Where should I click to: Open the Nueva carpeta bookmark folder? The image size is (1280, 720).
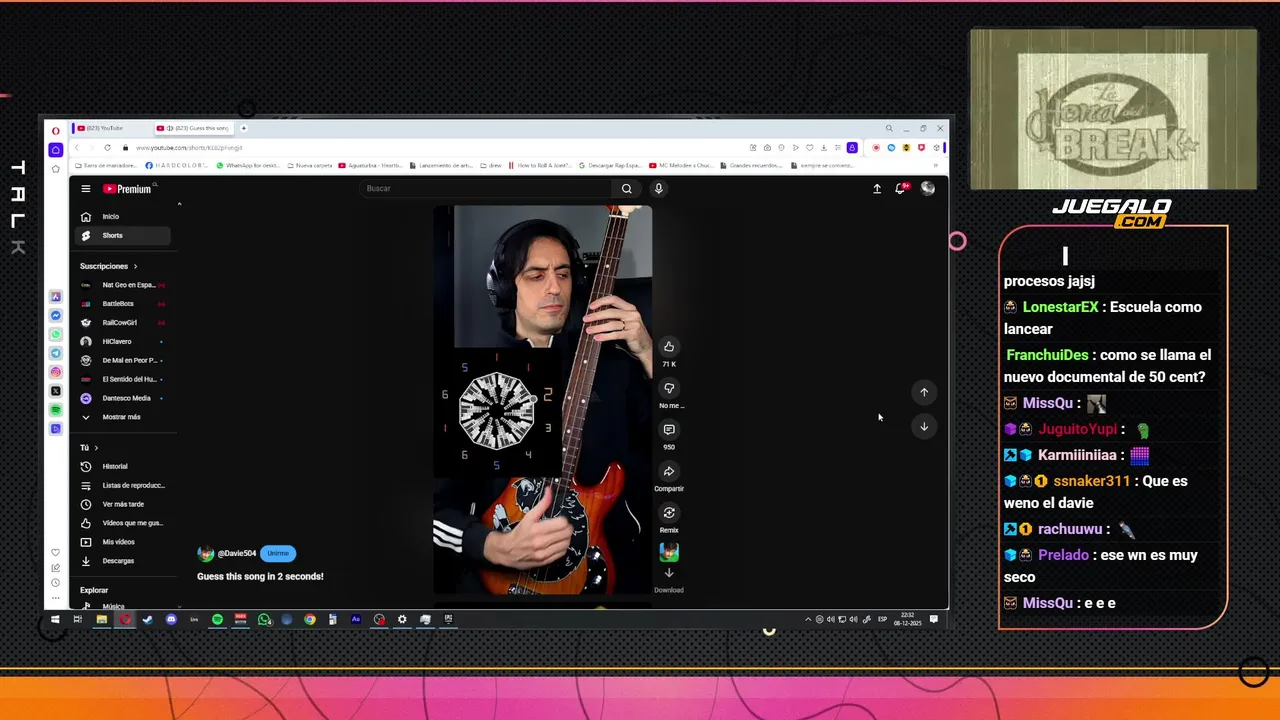point(310,165)
